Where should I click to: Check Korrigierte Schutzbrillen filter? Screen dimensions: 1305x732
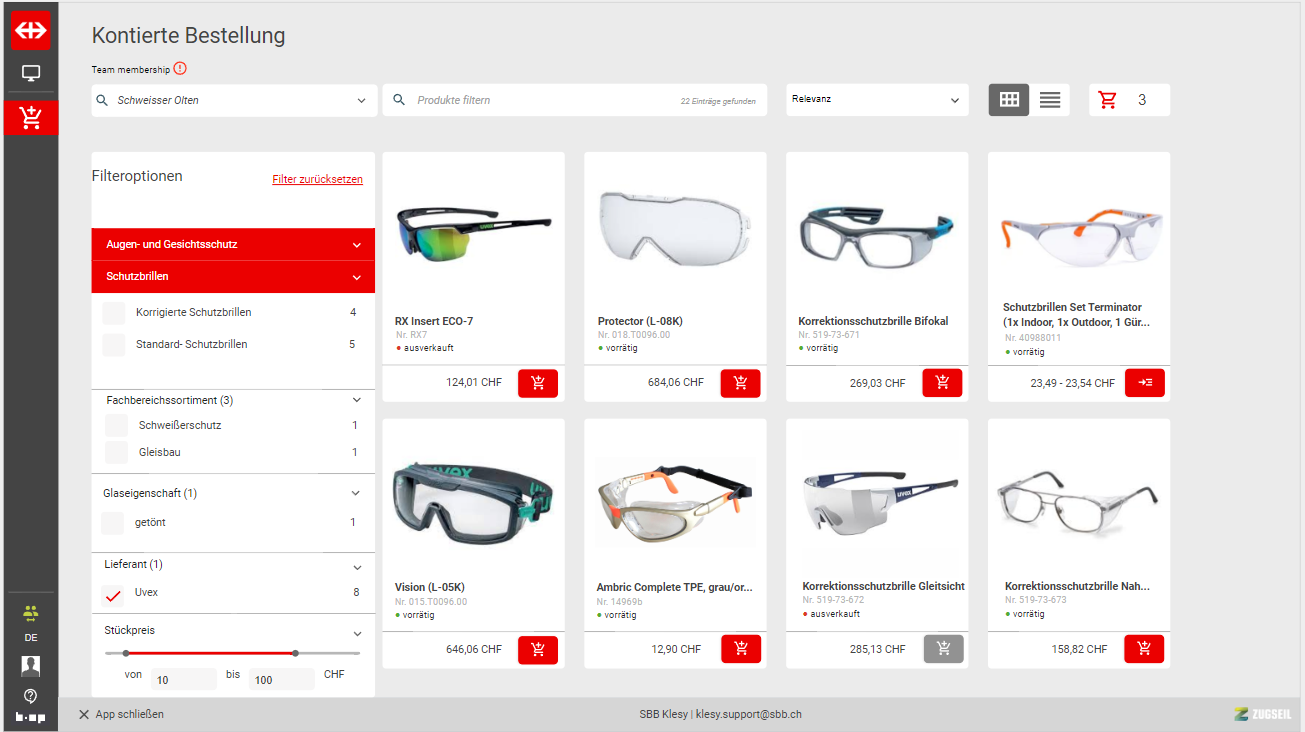coord(114,313)
